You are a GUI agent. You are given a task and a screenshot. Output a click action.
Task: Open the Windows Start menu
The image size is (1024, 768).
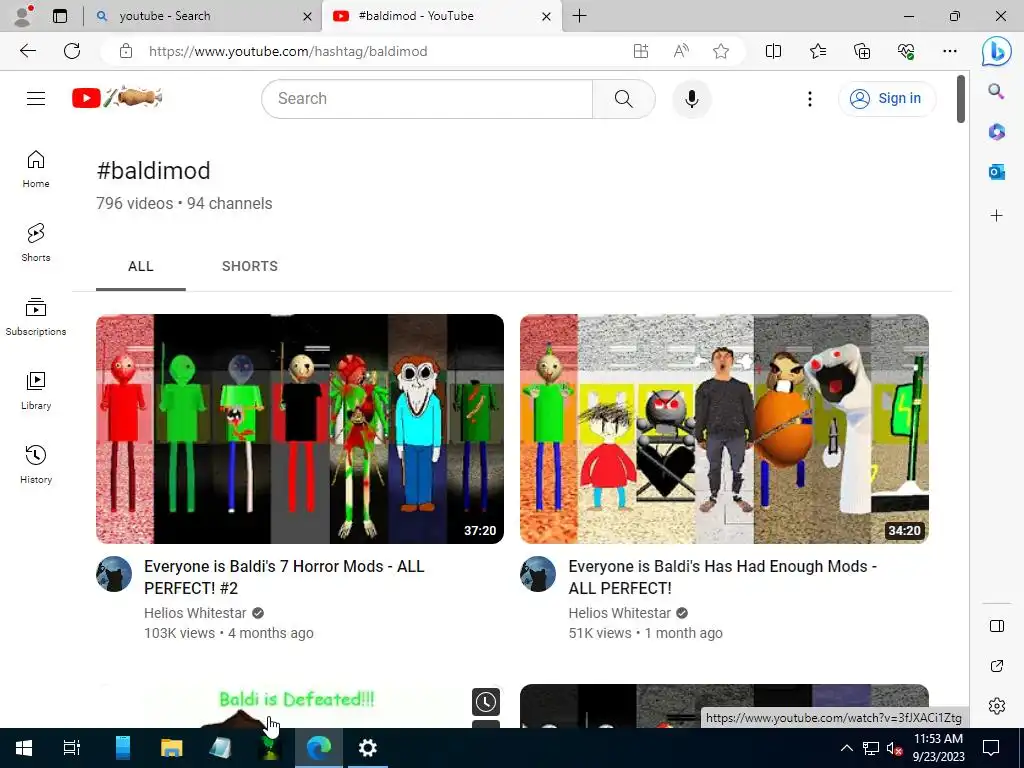point(24,748)
